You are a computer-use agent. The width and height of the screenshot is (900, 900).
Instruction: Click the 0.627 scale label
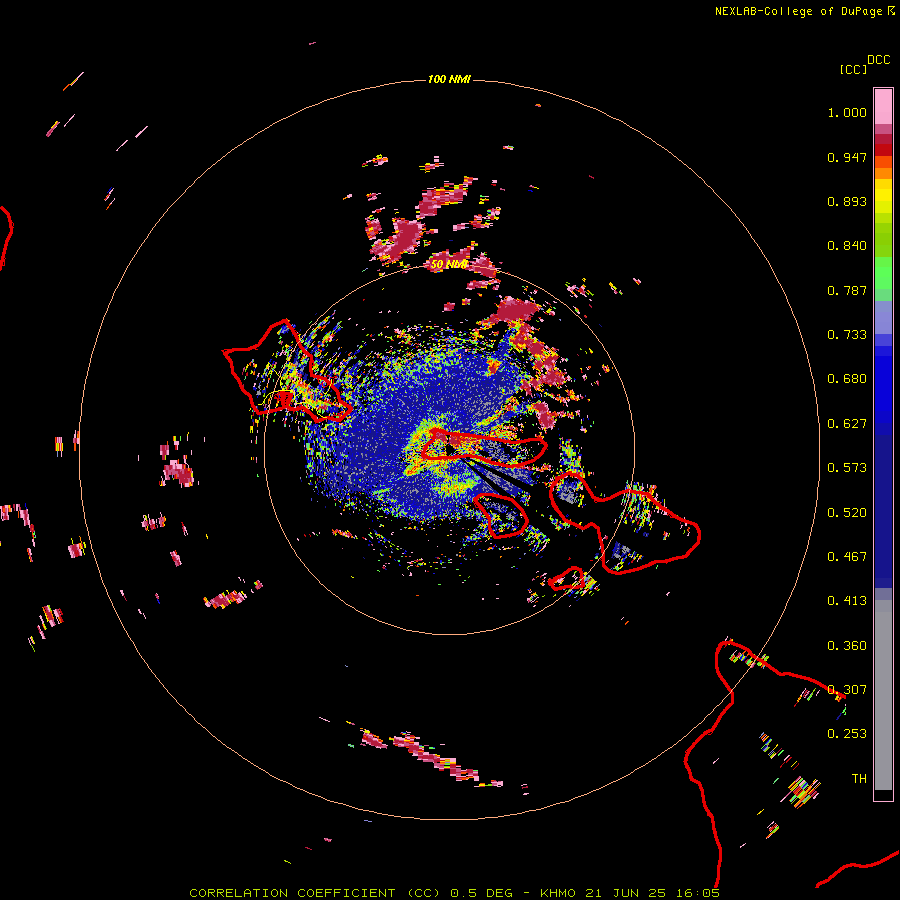coord(847,424)
